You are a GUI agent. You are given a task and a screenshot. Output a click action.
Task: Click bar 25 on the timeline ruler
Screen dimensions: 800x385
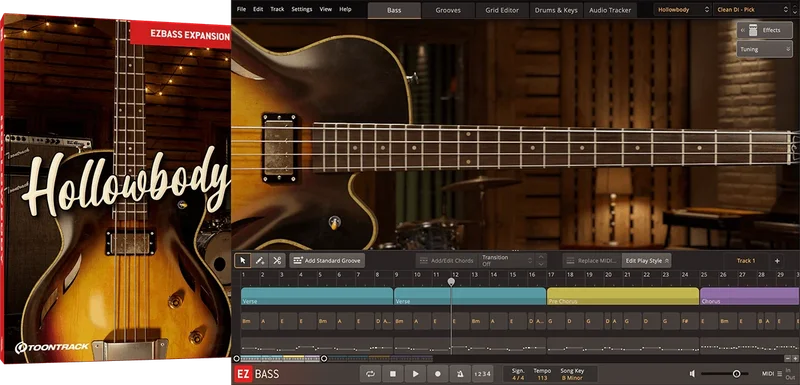point(704,275)
